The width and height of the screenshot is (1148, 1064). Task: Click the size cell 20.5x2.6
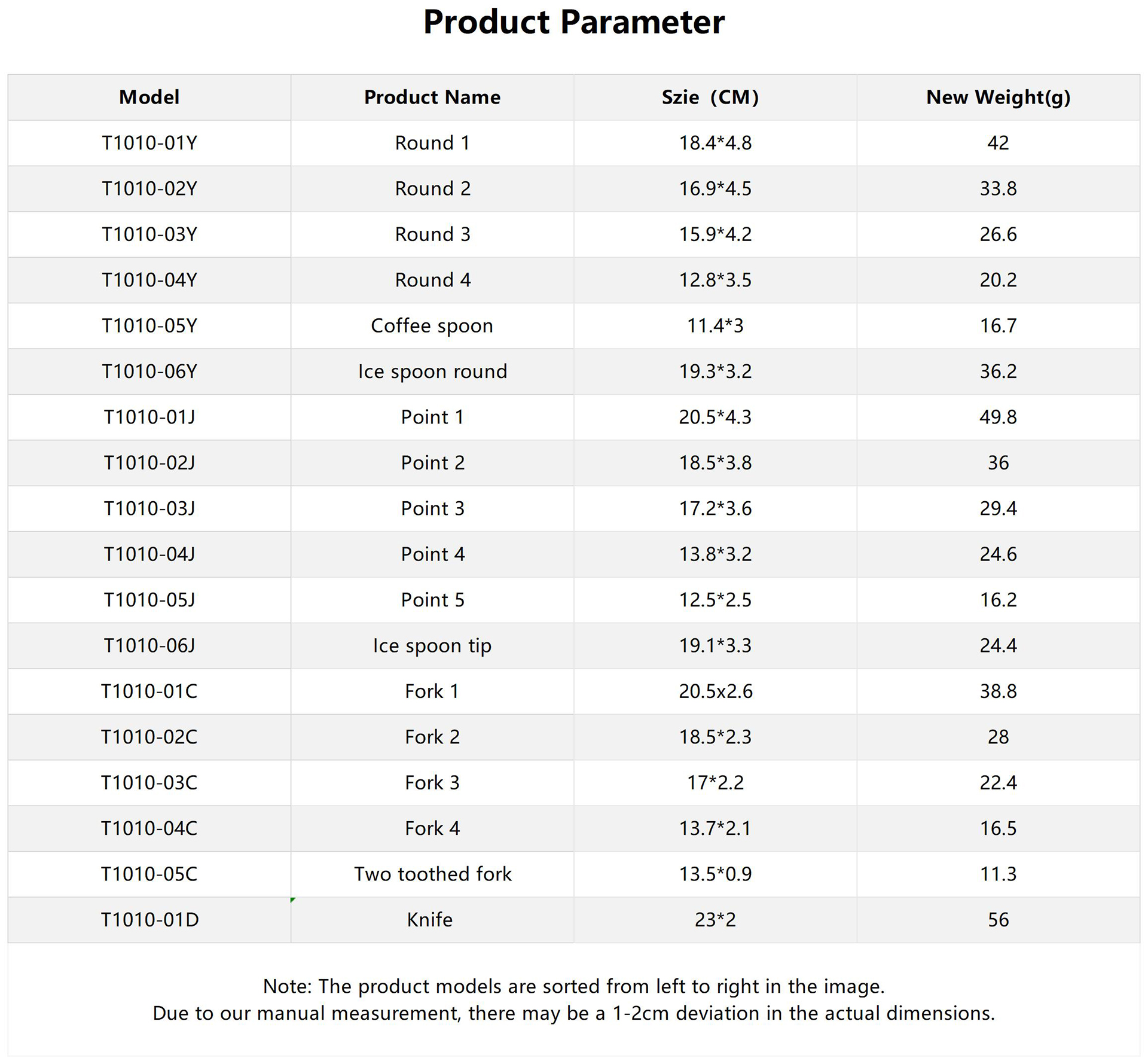point(715,691)
